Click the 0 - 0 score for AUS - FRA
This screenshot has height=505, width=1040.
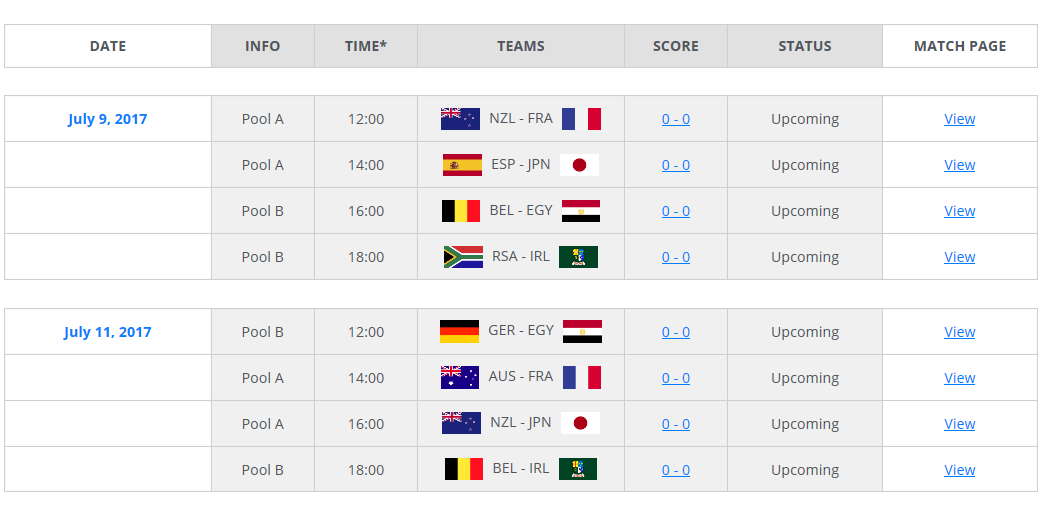pyautogui.click(x=675, y=378)
